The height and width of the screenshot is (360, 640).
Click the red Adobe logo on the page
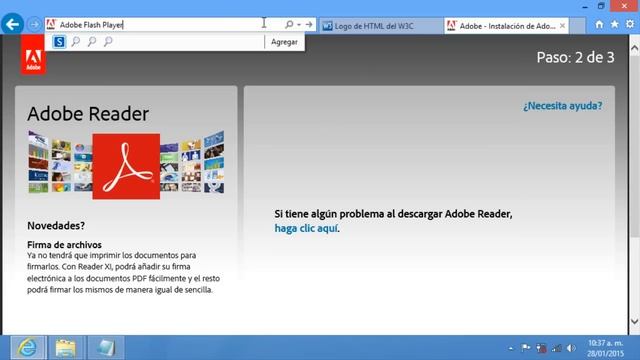[x=33, y=54]
